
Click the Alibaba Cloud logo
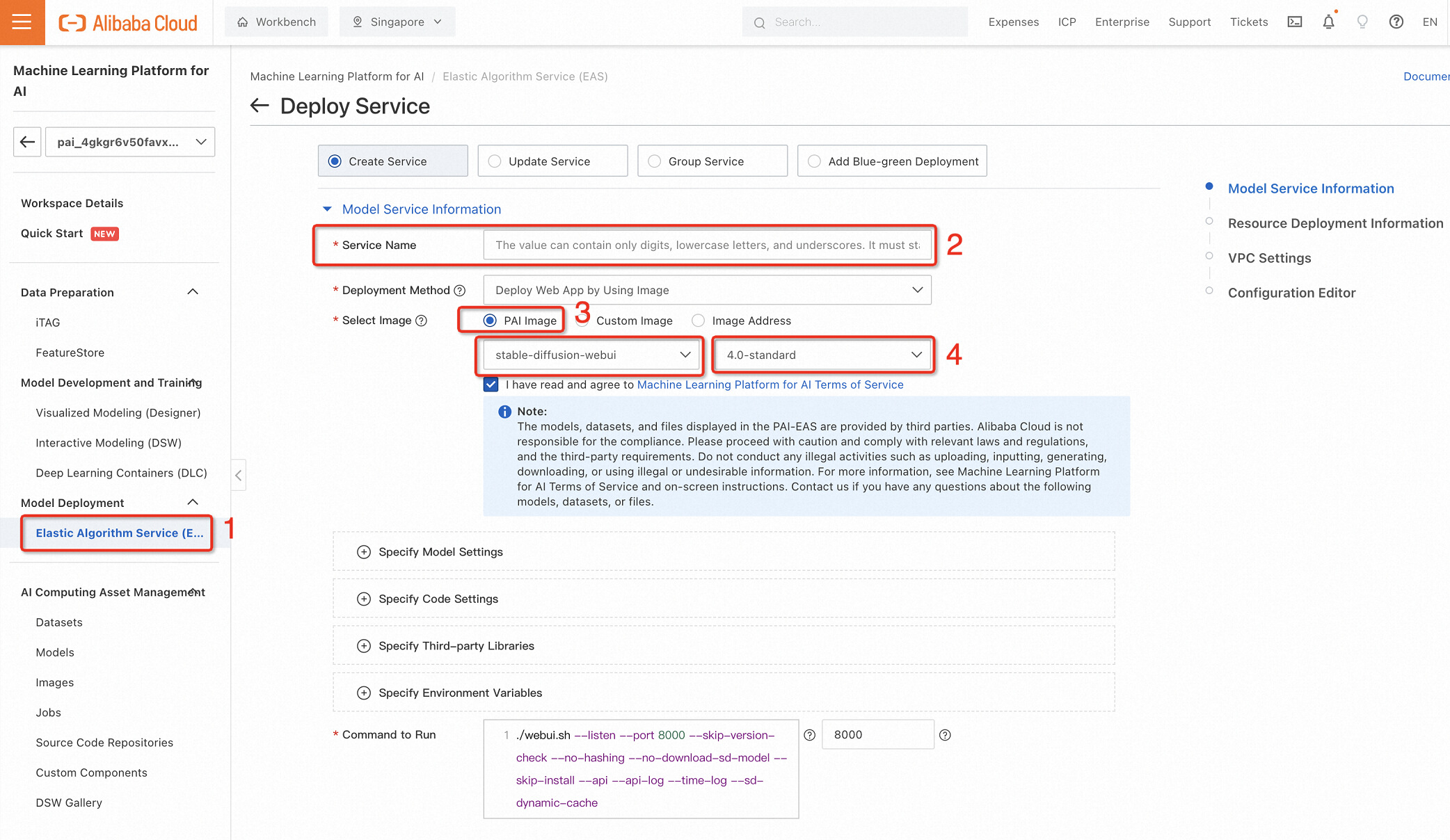tap(128, 23)
